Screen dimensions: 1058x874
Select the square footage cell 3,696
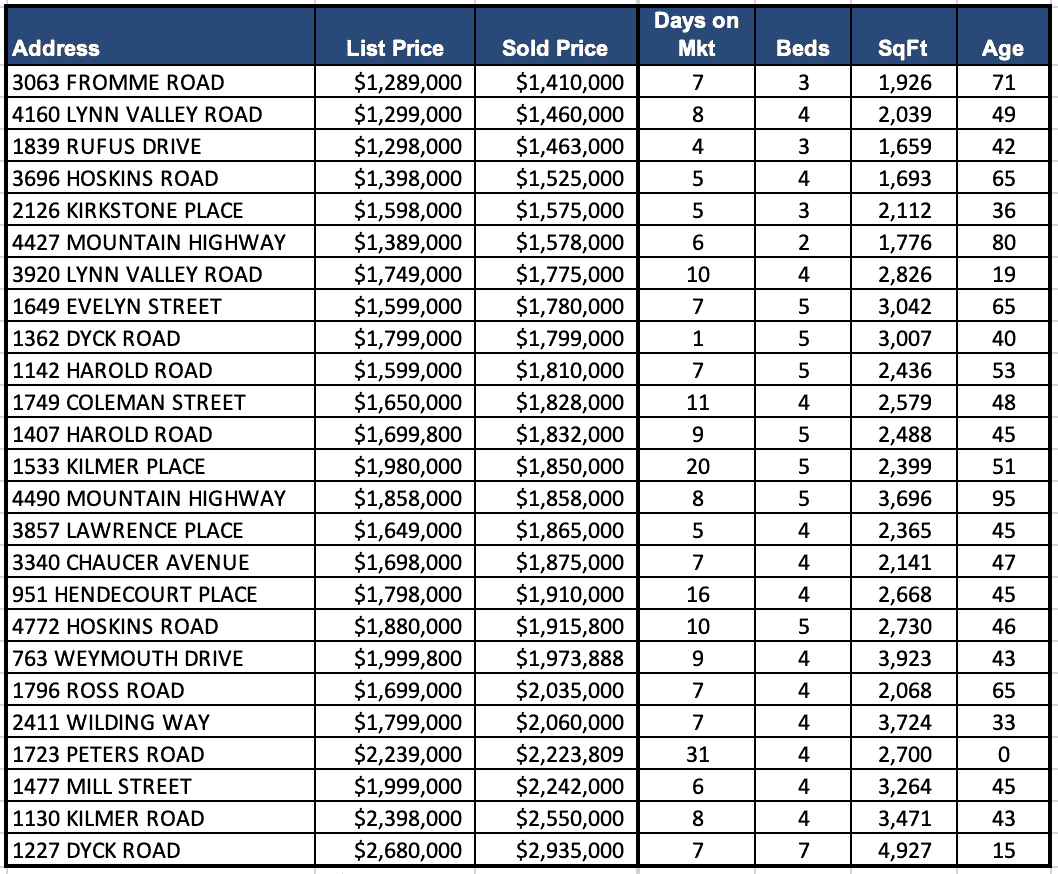[904, 498]
